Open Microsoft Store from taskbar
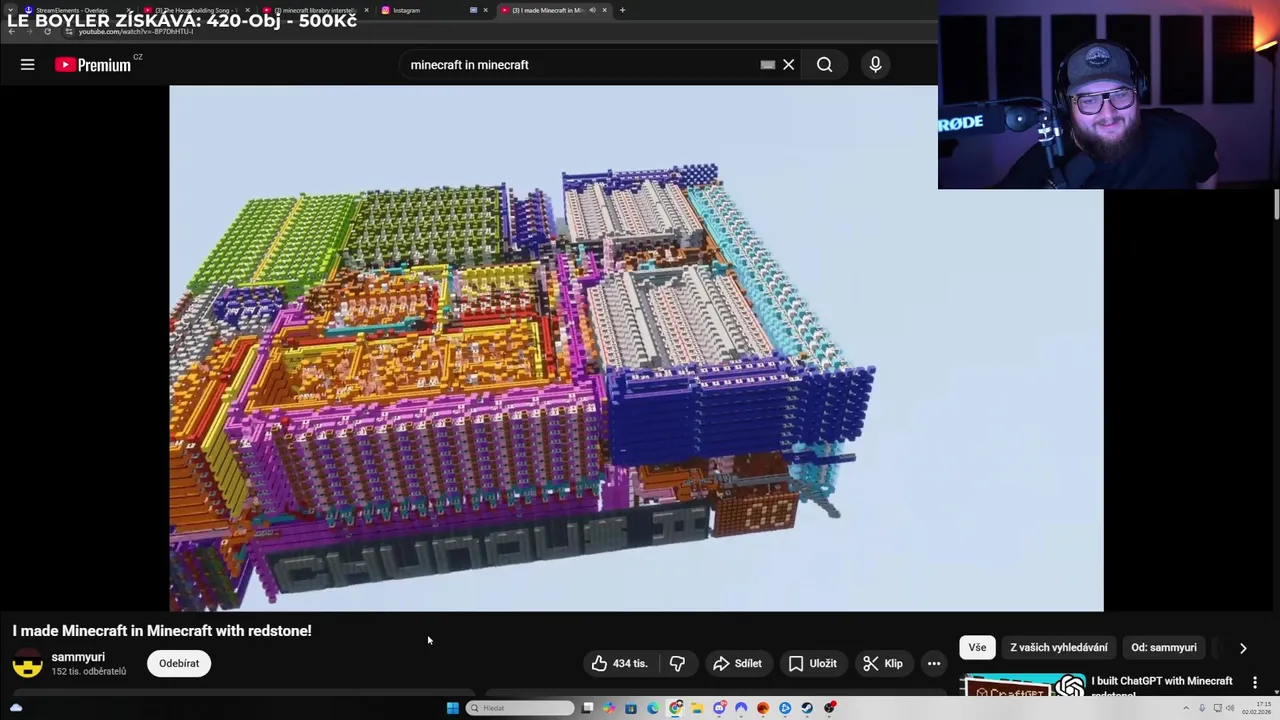 (x=631, y=708)
